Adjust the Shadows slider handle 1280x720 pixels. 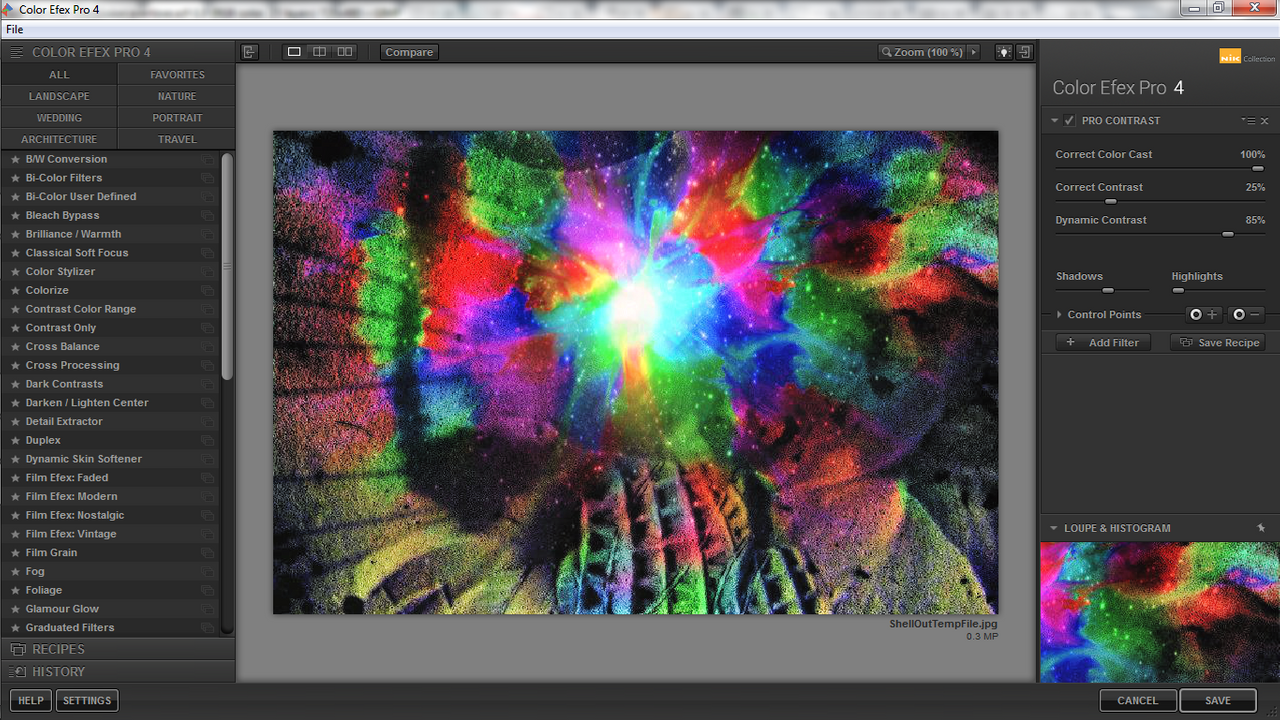pyautogui.click(x=1108, y=290)
